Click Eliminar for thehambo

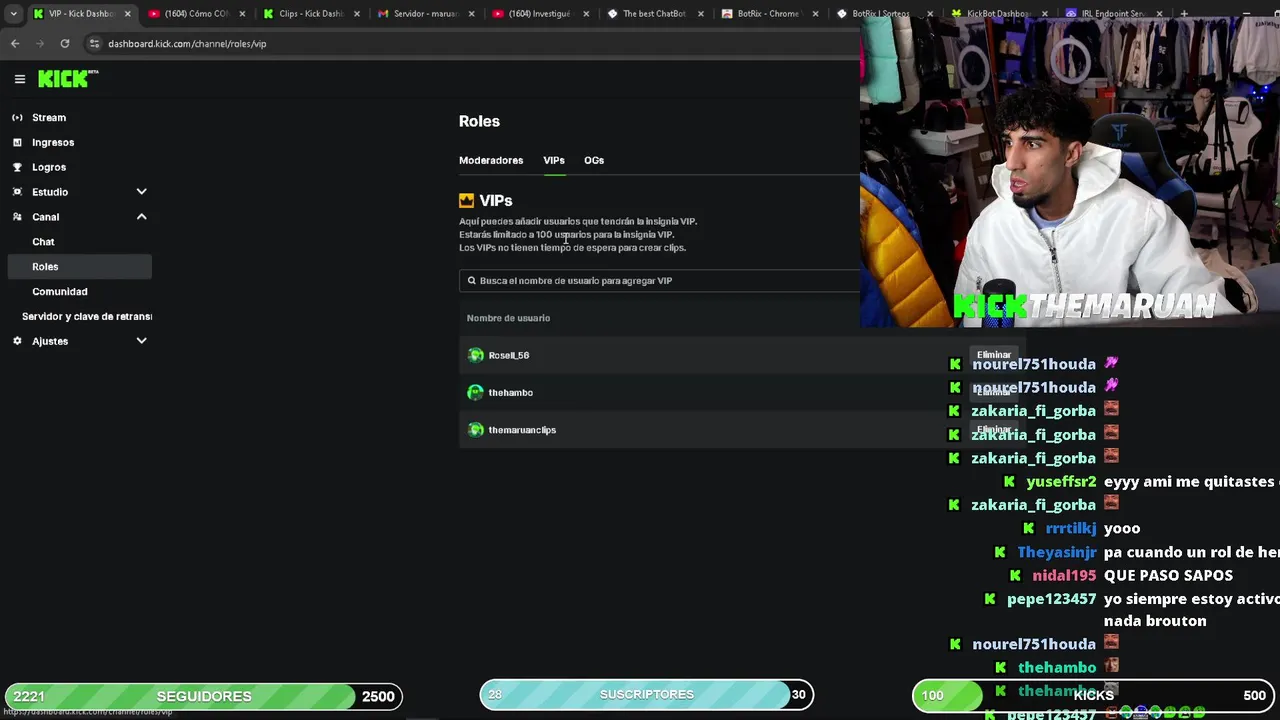coord(994,392)
